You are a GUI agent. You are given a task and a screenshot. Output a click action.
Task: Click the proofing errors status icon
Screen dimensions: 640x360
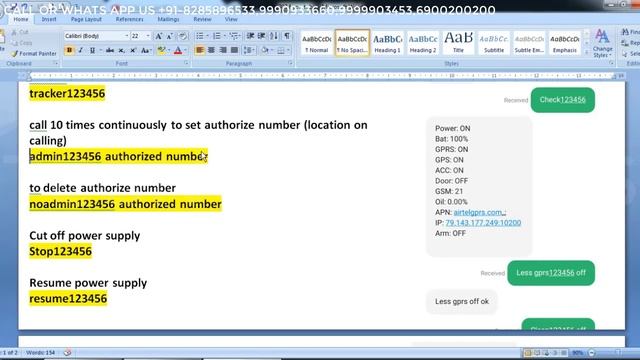tap(67, 352)
